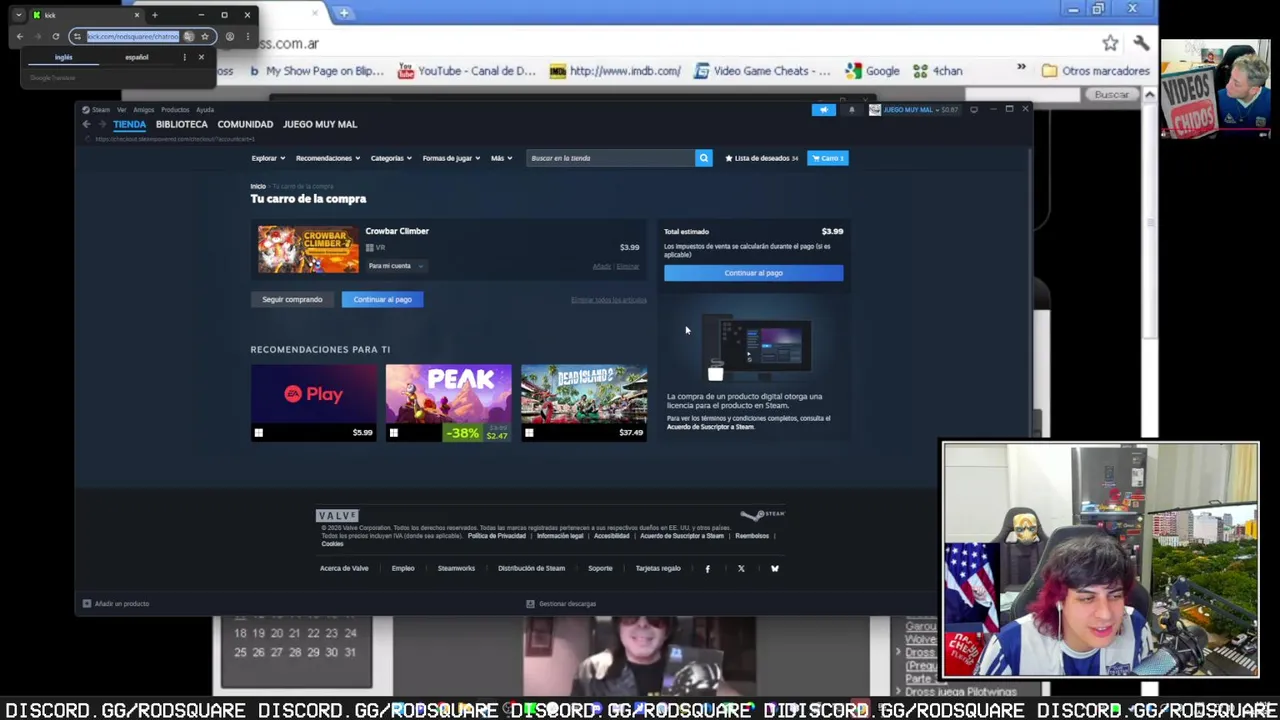Screen dimensions: 1280x720
Task: Open the Ayuda menu
Action: click(205, 110)
